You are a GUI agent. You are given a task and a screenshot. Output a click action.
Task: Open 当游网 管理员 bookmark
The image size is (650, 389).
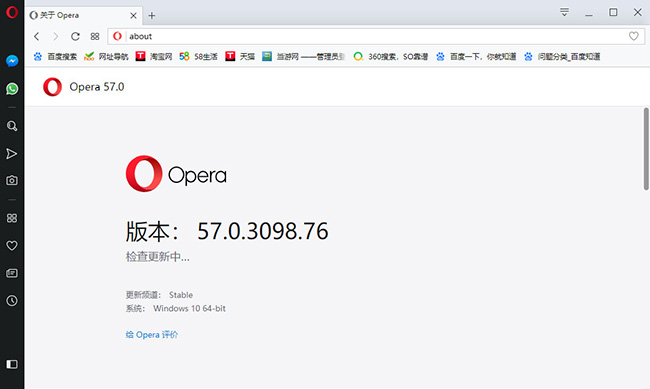tap(304, 56)
